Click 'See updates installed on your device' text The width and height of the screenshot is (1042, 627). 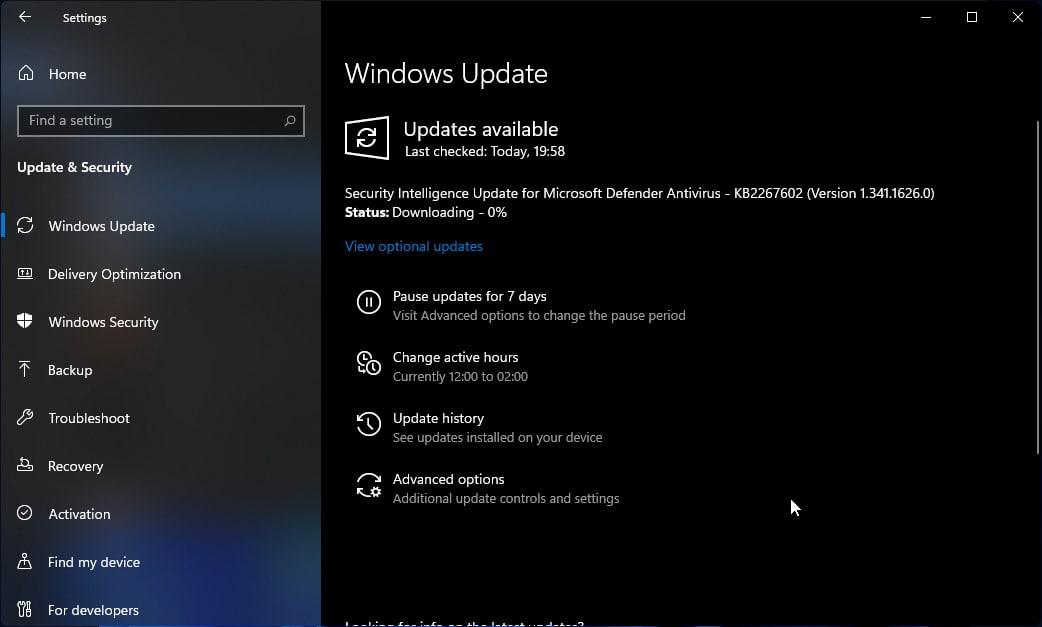tap(497, 438)
